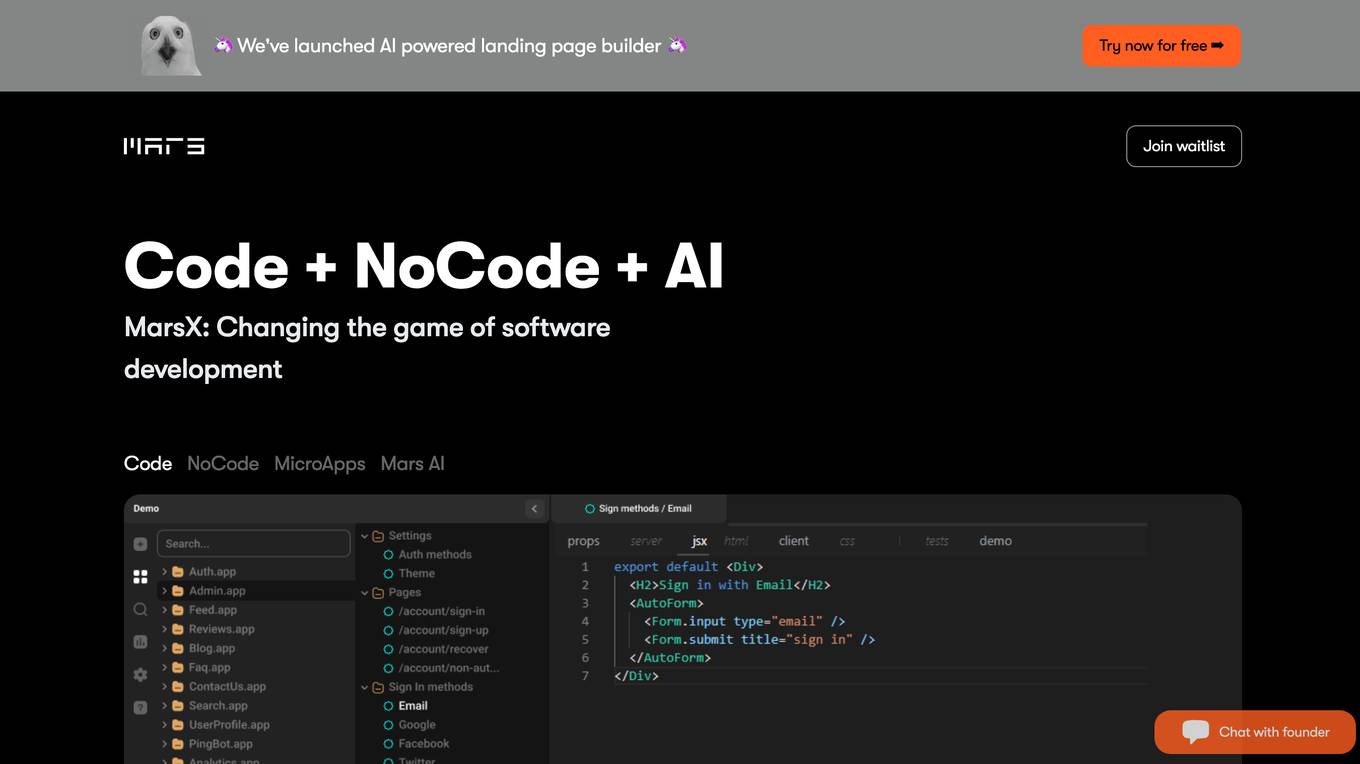Collapse the Pages group chevron
This screenshot has height=764, width=1360.
[x=365, y=593]
